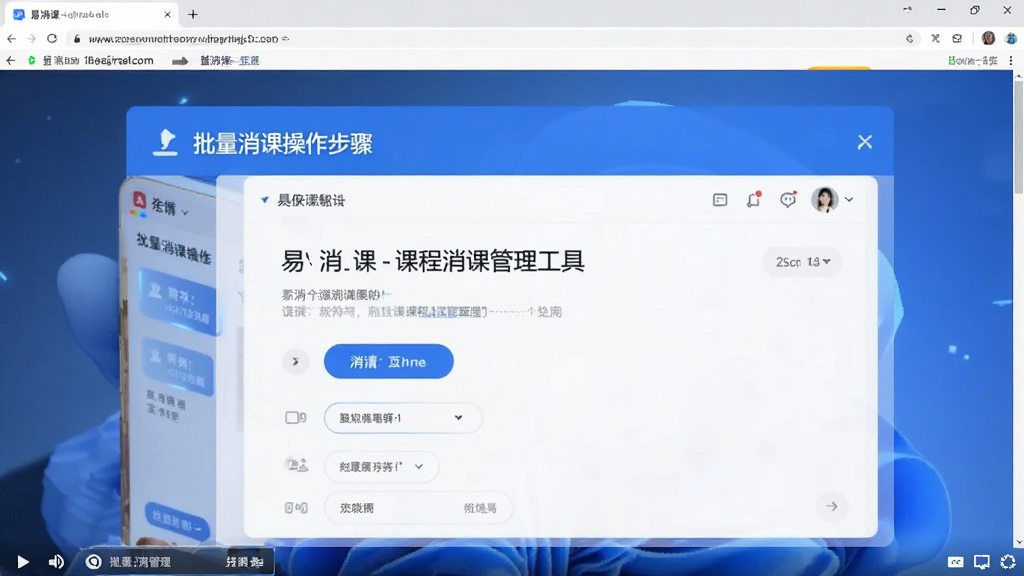Open the 2Scr dropdown pill

coord(802,262)
